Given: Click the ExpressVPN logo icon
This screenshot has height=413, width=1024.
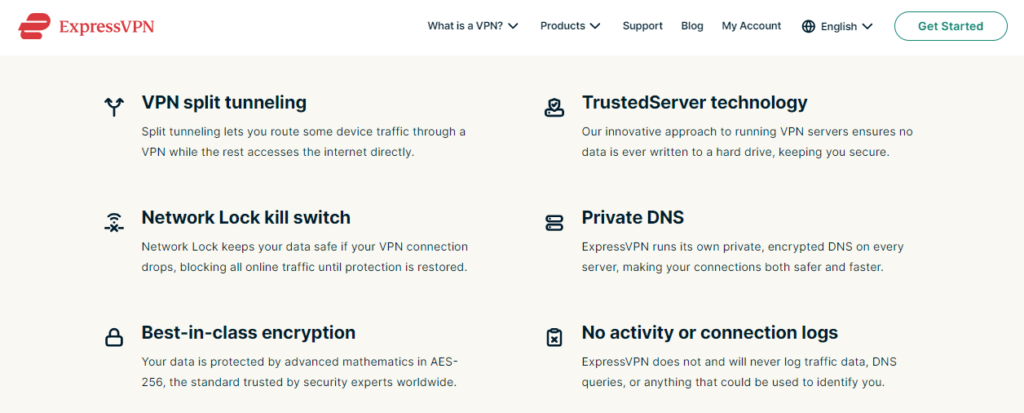Looking at the screenshot, I should point(35,24).
